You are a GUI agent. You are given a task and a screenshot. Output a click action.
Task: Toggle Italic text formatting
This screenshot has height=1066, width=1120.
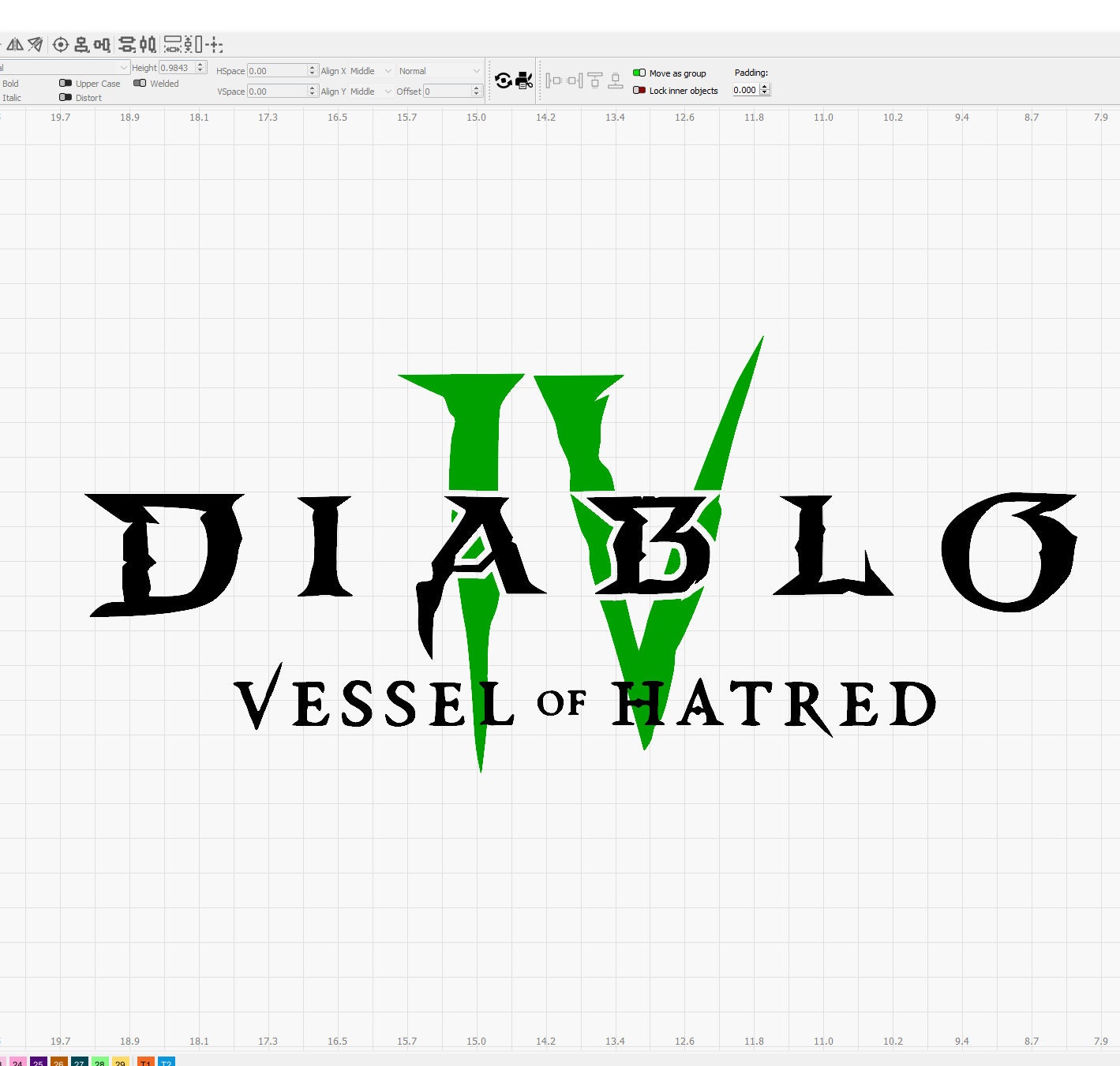coord(11,98)
